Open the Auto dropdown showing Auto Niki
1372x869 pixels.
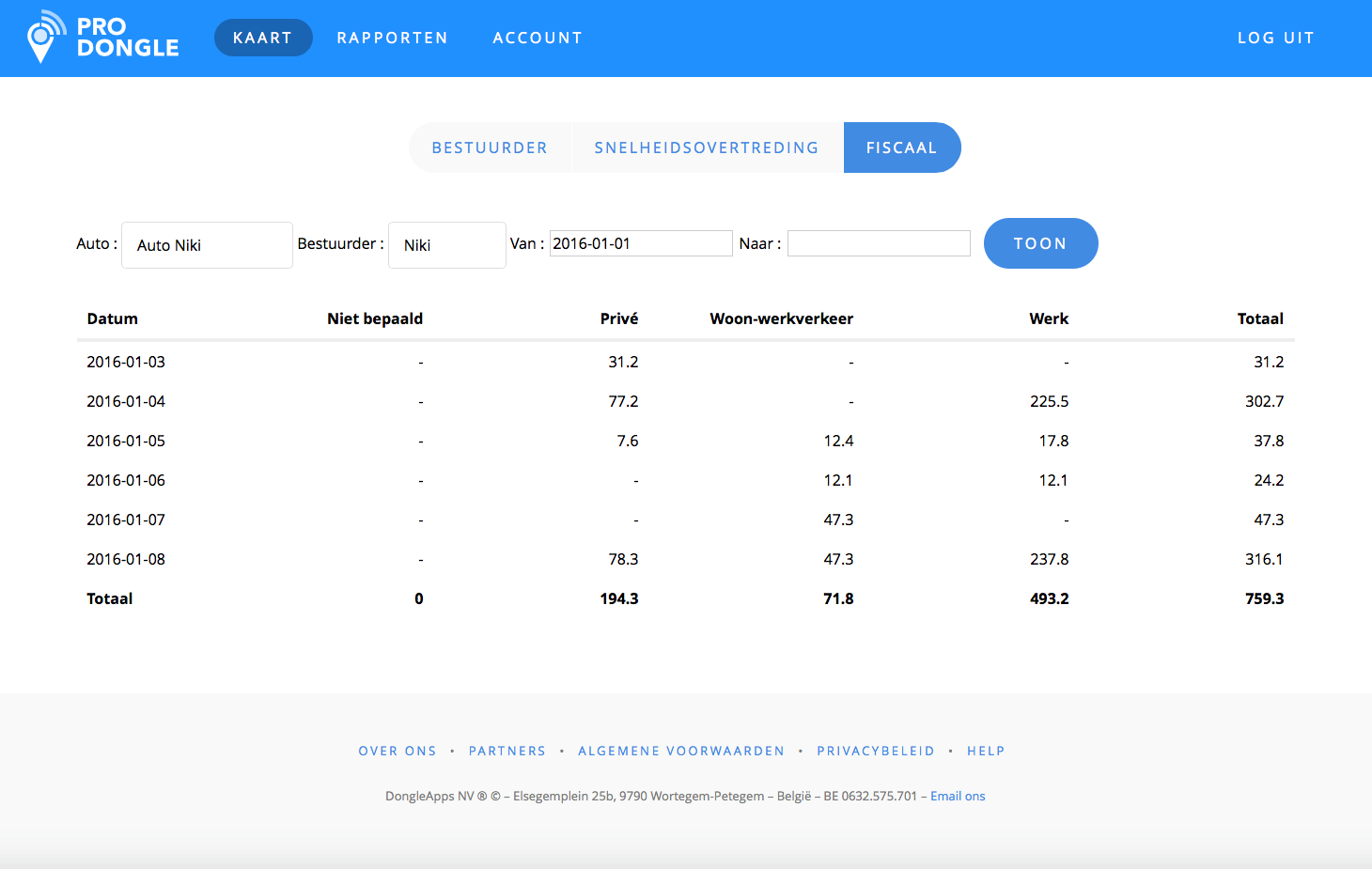tap(207, 245)
